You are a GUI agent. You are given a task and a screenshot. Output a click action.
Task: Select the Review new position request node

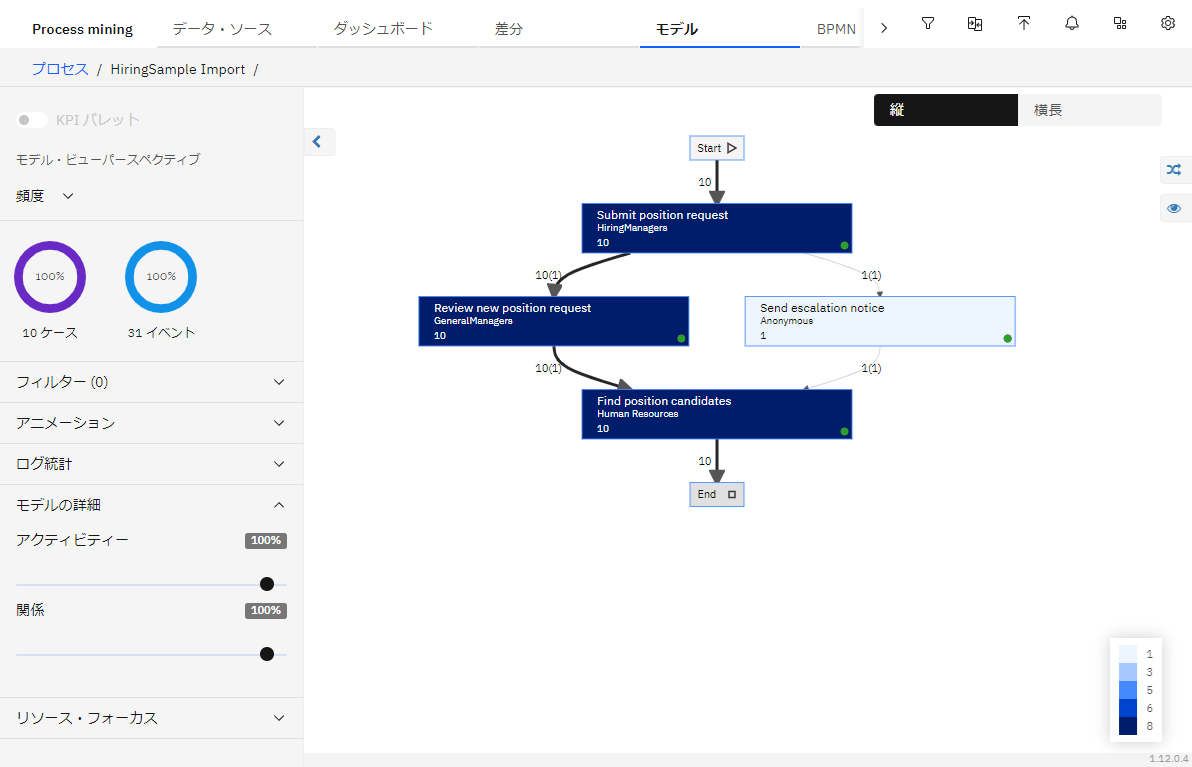553,322
